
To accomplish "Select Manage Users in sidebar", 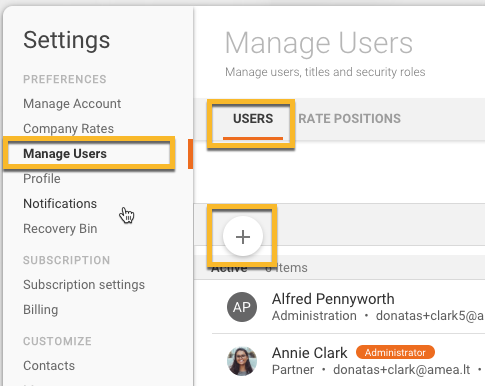I will tap(65, 154).
